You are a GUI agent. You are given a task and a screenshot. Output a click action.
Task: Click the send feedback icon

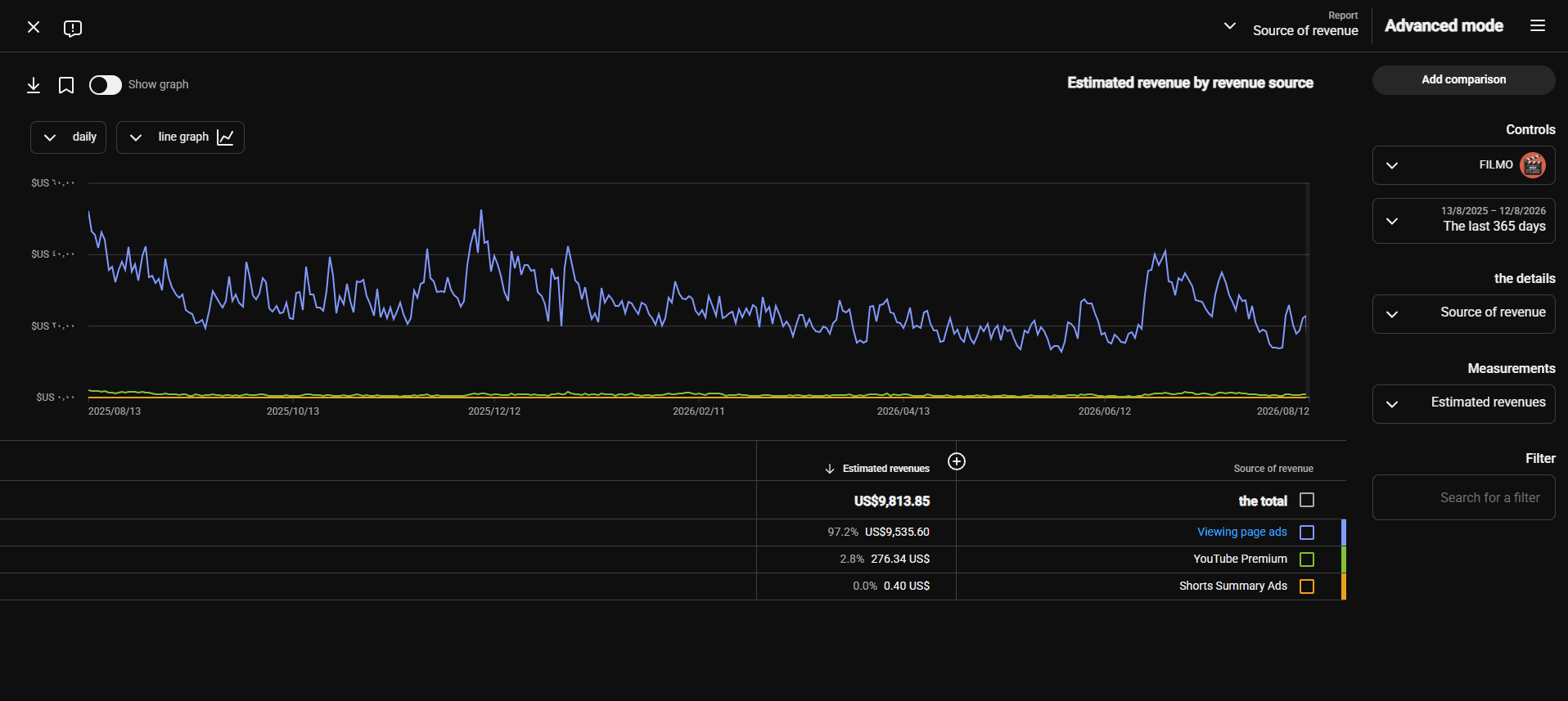[x=73, y=29]
